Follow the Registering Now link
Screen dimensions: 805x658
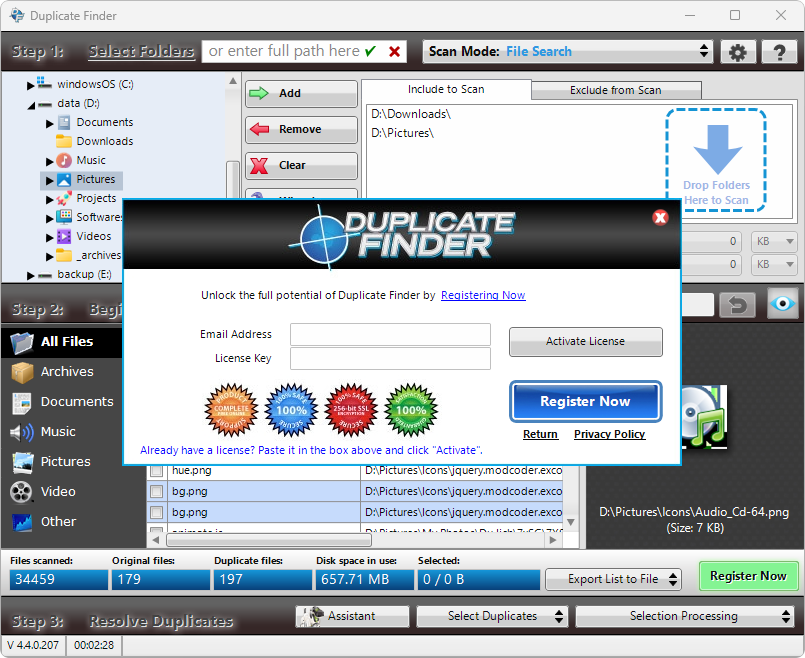coord(483,295)
